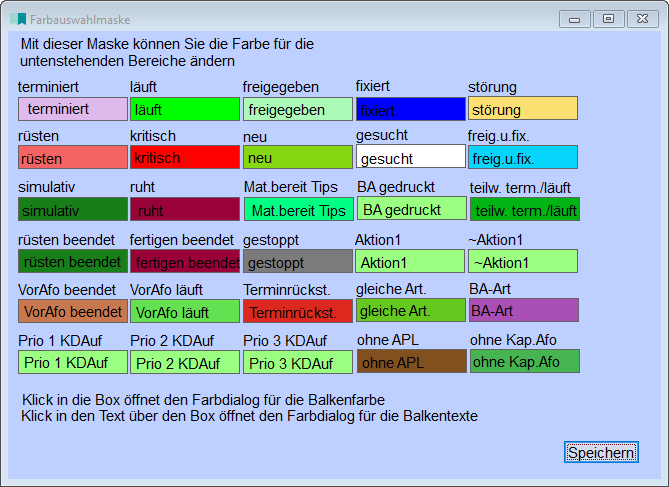
Task: Click the fertigen beendet color box
Action: [185, 261]
